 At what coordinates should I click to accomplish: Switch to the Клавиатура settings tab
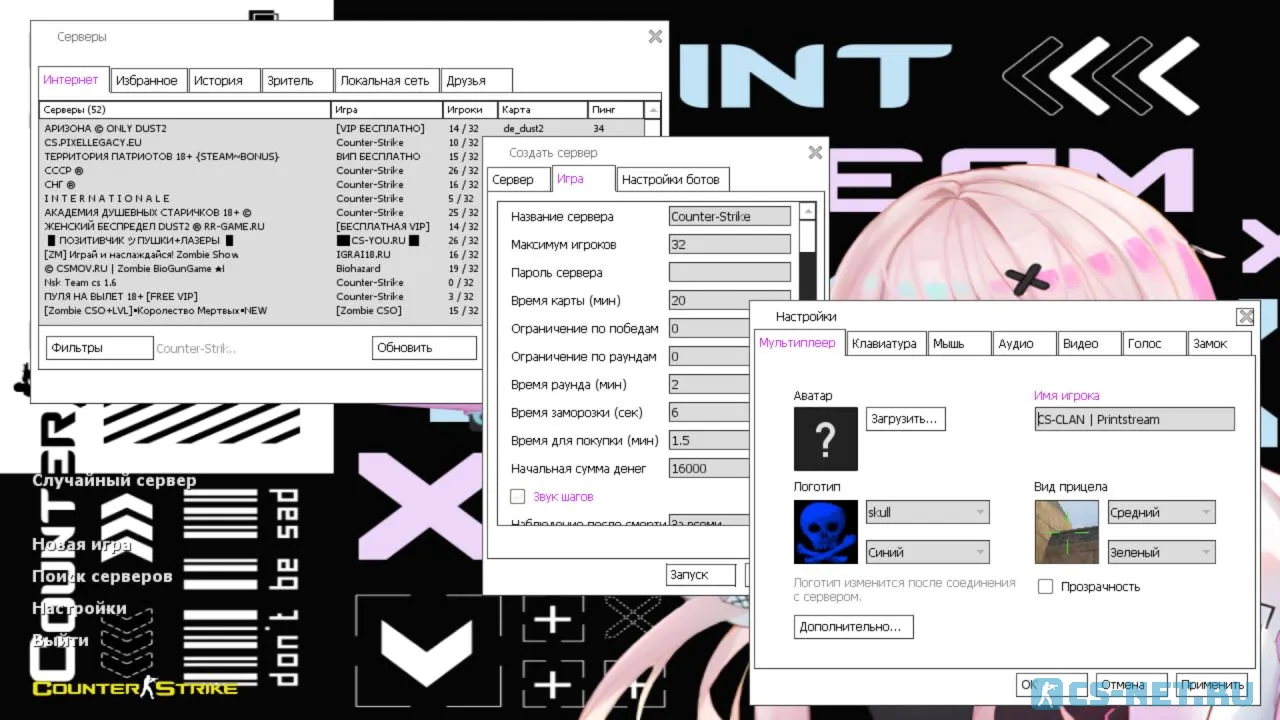point(883,343)
